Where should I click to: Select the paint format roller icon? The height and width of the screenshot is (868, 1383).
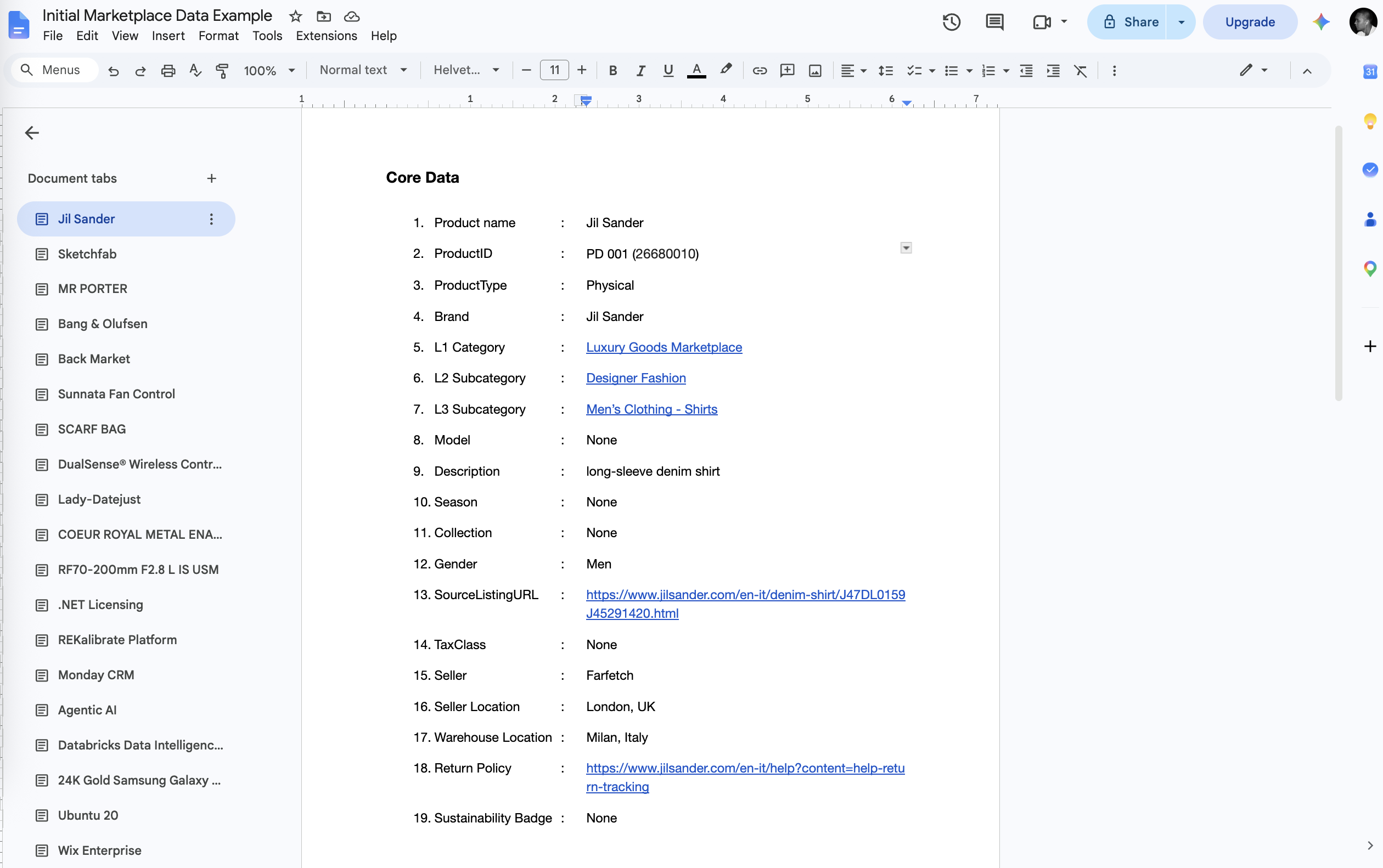[x=222, y=71]
